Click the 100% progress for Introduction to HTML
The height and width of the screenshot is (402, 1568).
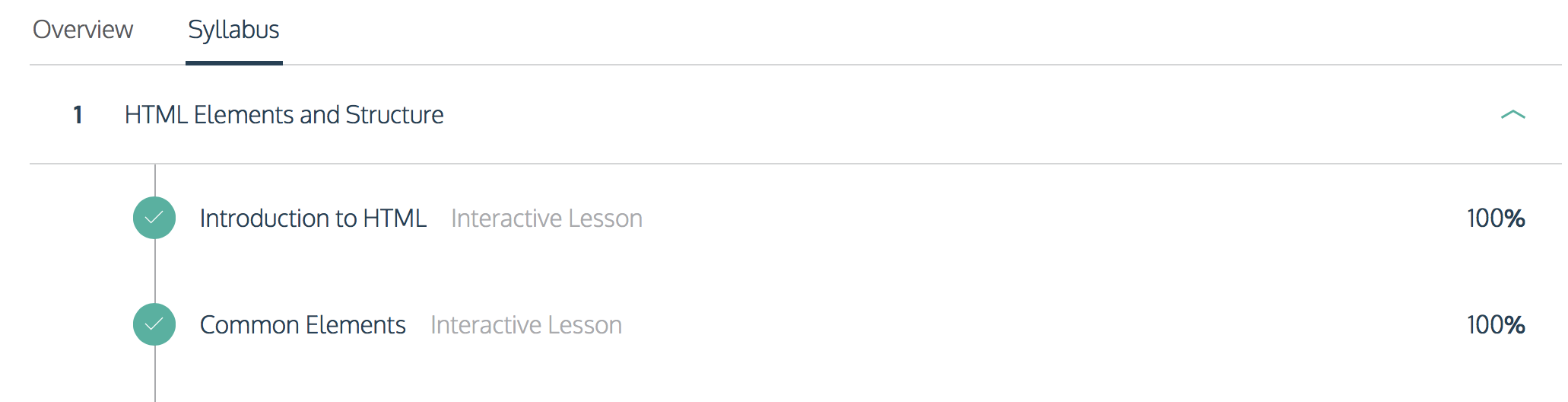[x=1496, y=219]
